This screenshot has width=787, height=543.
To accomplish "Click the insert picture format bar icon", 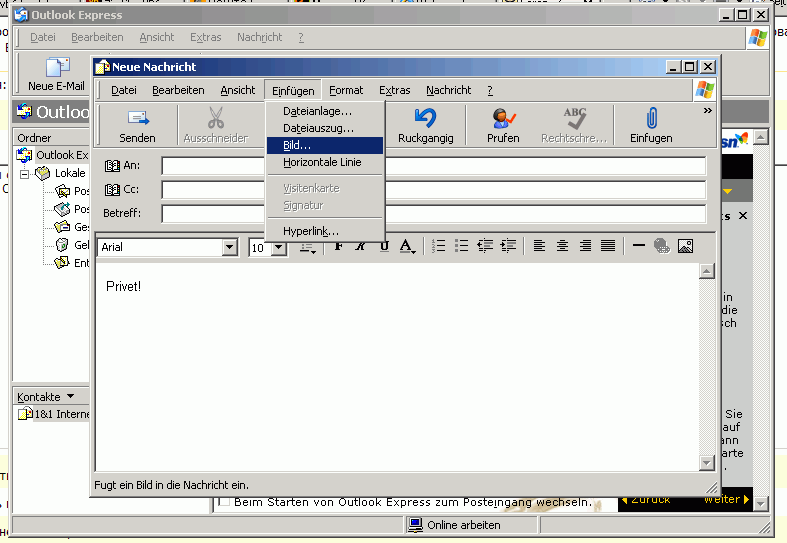I will (686, 246).
